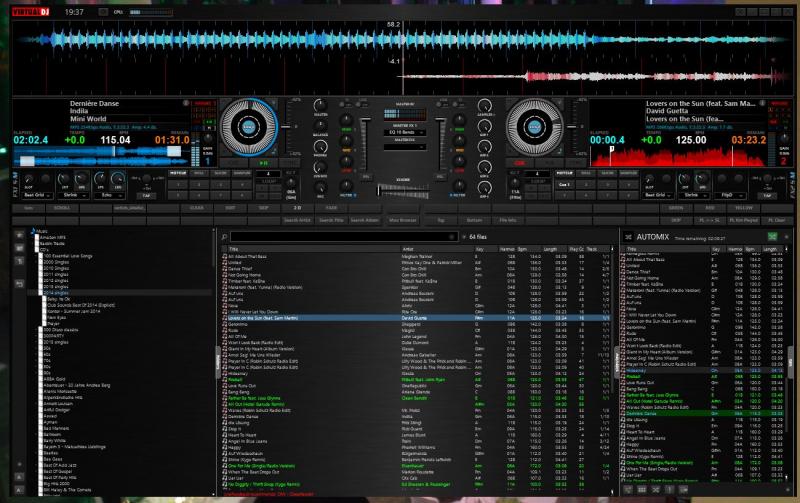Open the empty second Master FX dropdown
Screen dimensions: 800x503
coord(405,147)
